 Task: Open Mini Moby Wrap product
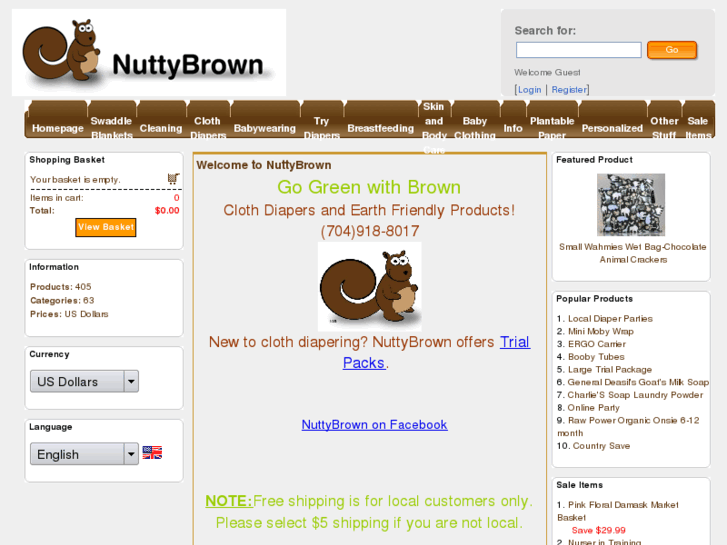click(601, 331)
